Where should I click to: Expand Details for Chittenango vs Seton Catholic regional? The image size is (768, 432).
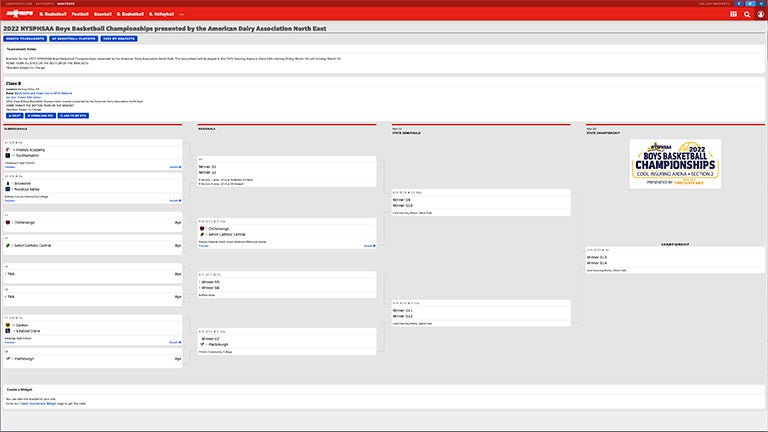[369, 244]
